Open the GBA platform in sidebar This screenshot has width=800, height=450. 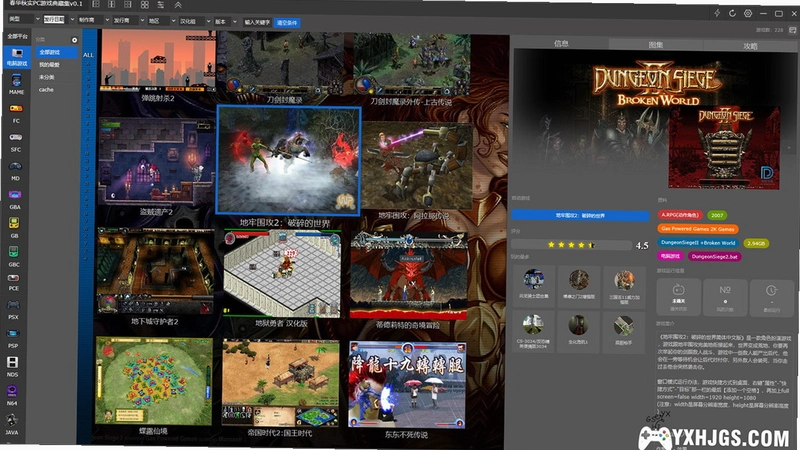(x=15, y=199)
